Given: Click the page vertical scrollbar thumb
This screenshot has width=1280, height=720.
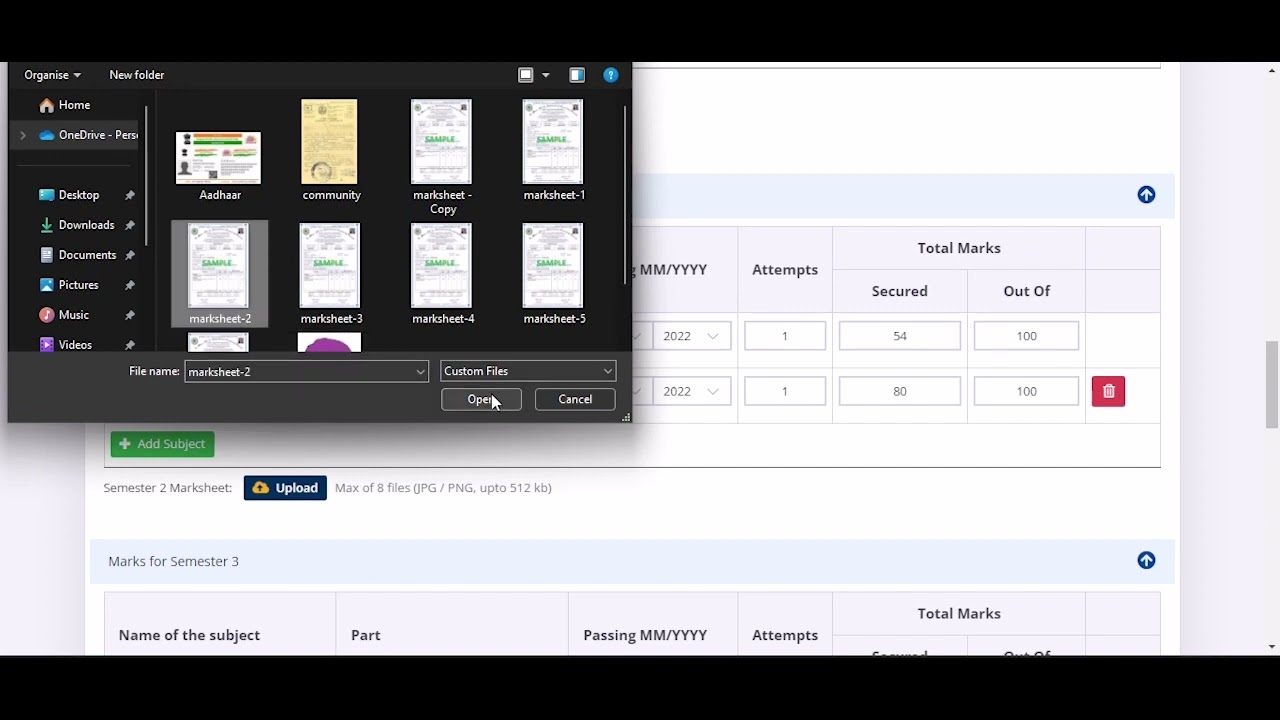Looking at the screenshot, I should click(x=1272, y=385).
